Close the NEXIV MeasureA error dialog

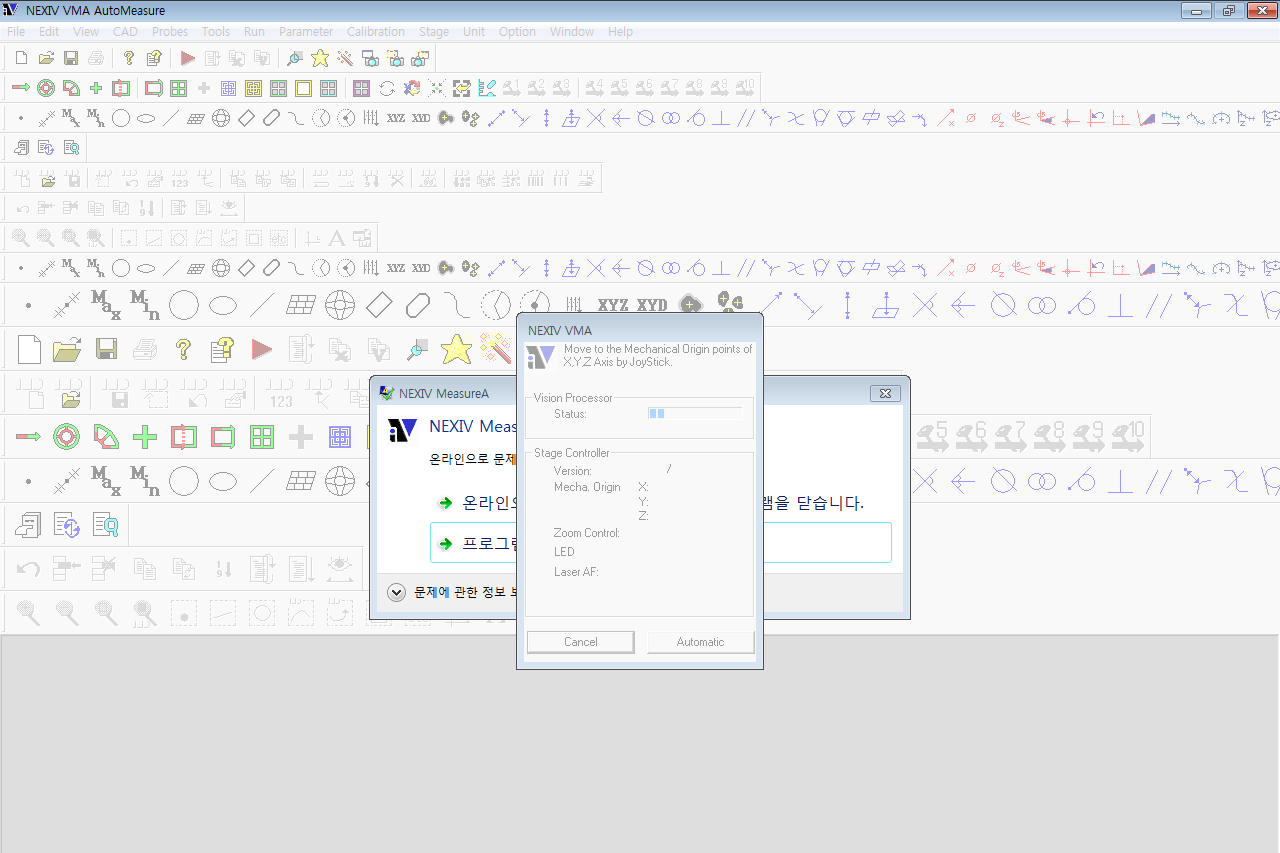[885, 393]
